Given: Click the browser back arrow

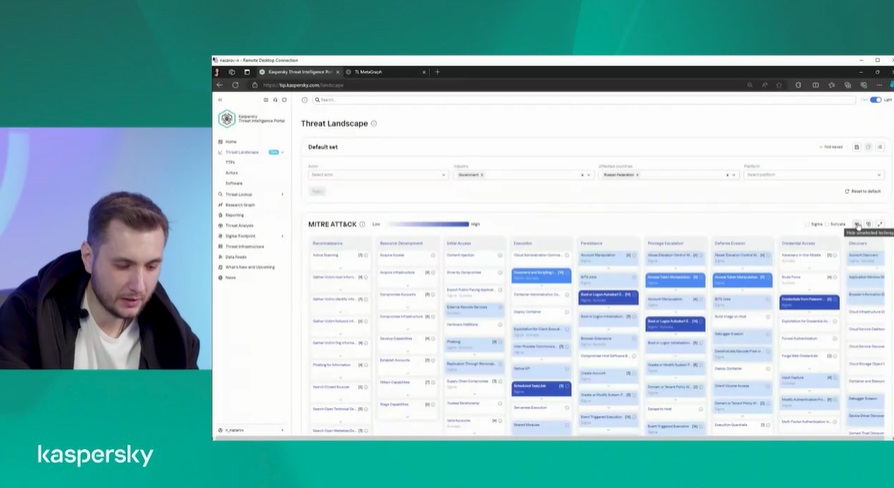Looking at the screenshot, I should pyautogui.click(x=220, y=85).
